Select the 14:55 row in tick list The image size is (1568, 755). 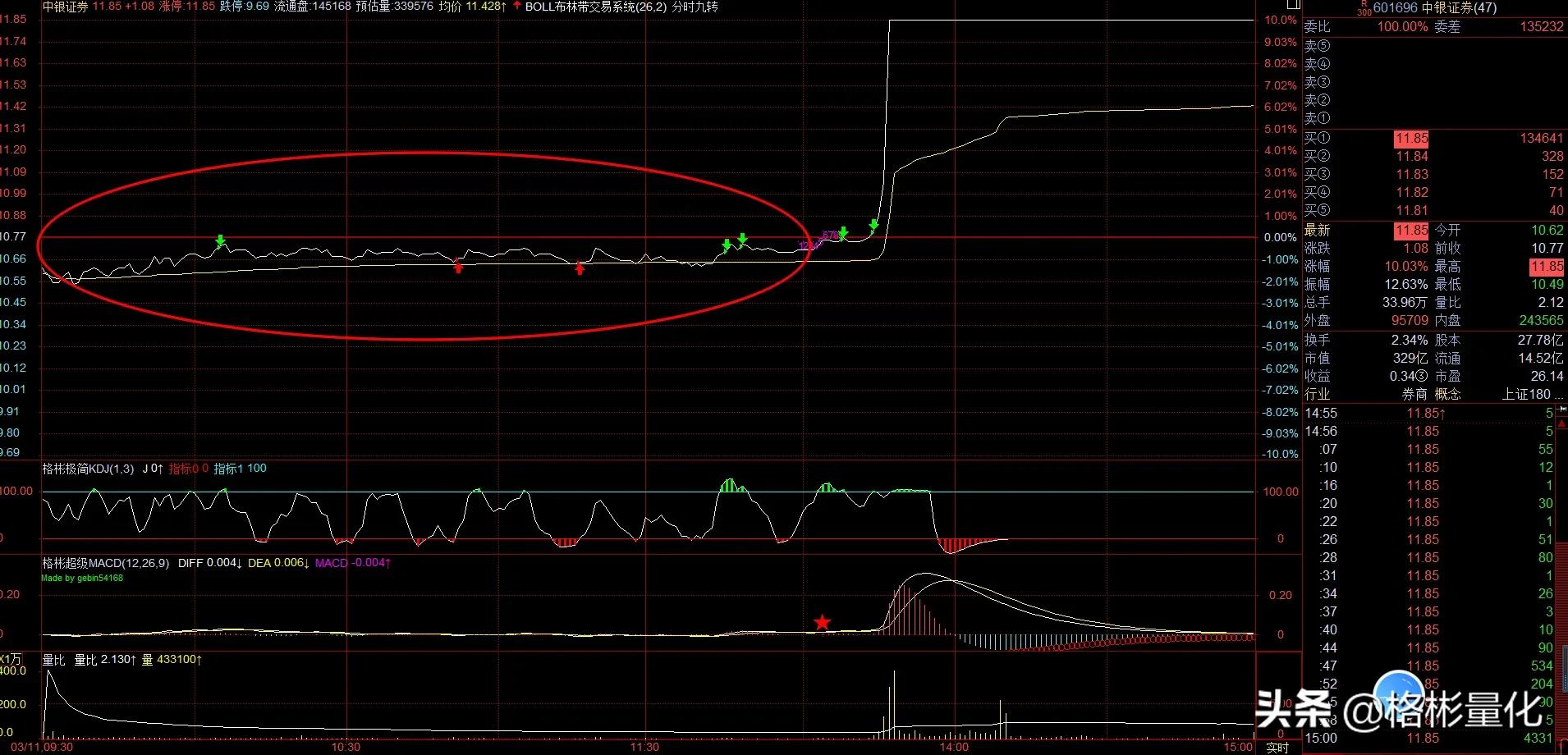click(1429, 414)
